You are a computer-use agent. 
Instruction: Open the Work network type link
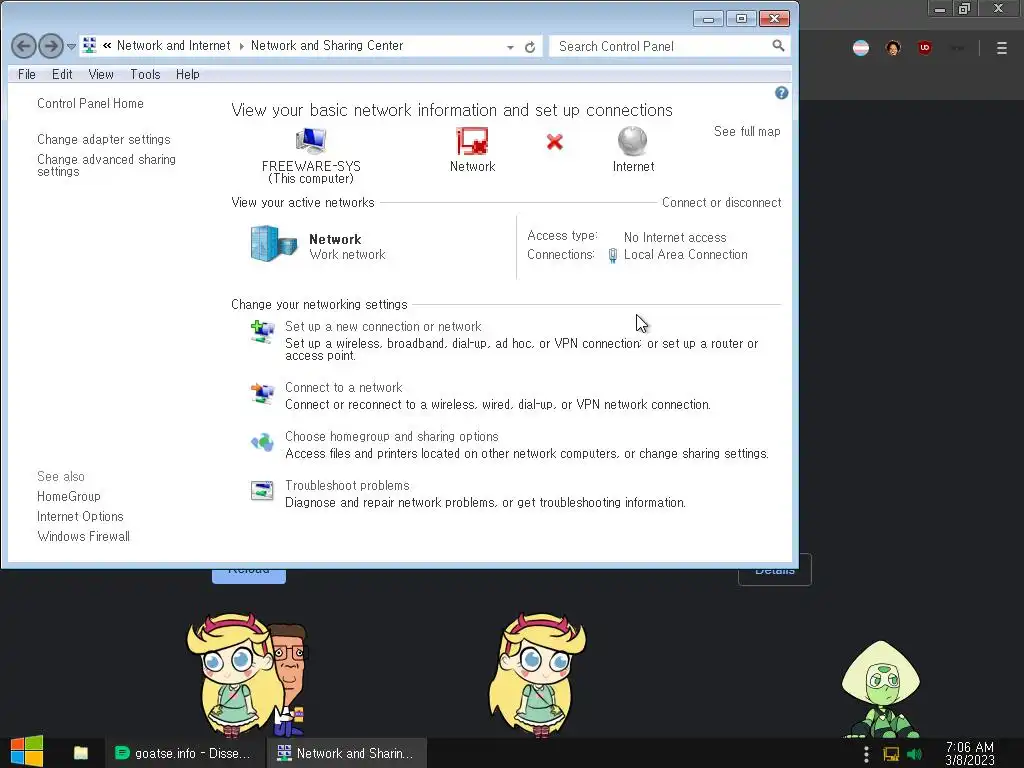(347, 255)
